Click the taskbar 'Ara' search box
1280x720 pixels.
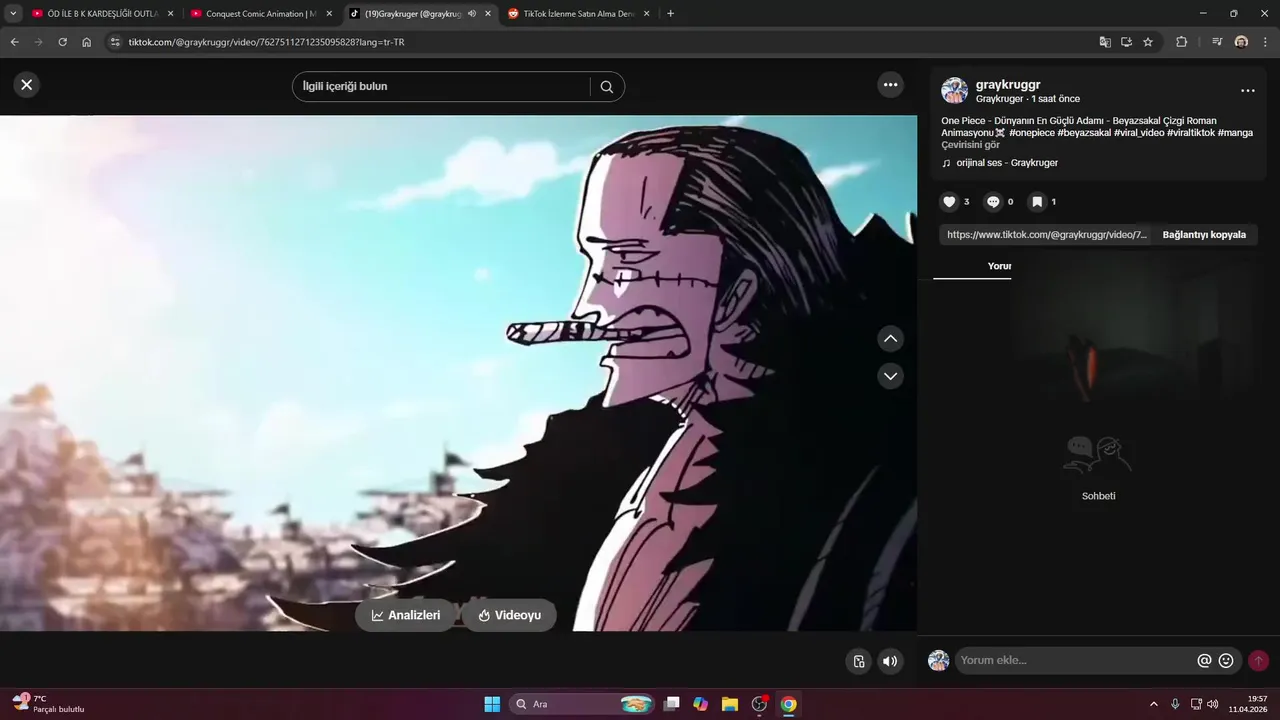(584, 704)
